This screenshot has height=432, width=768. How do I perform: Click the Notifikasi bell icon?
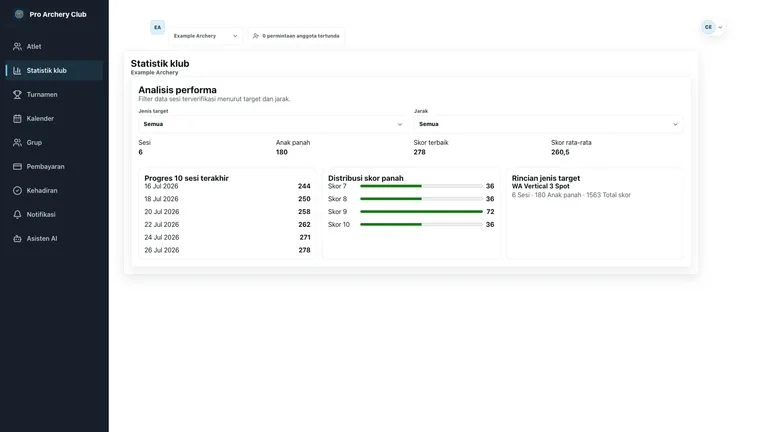(x=17, y=215)
